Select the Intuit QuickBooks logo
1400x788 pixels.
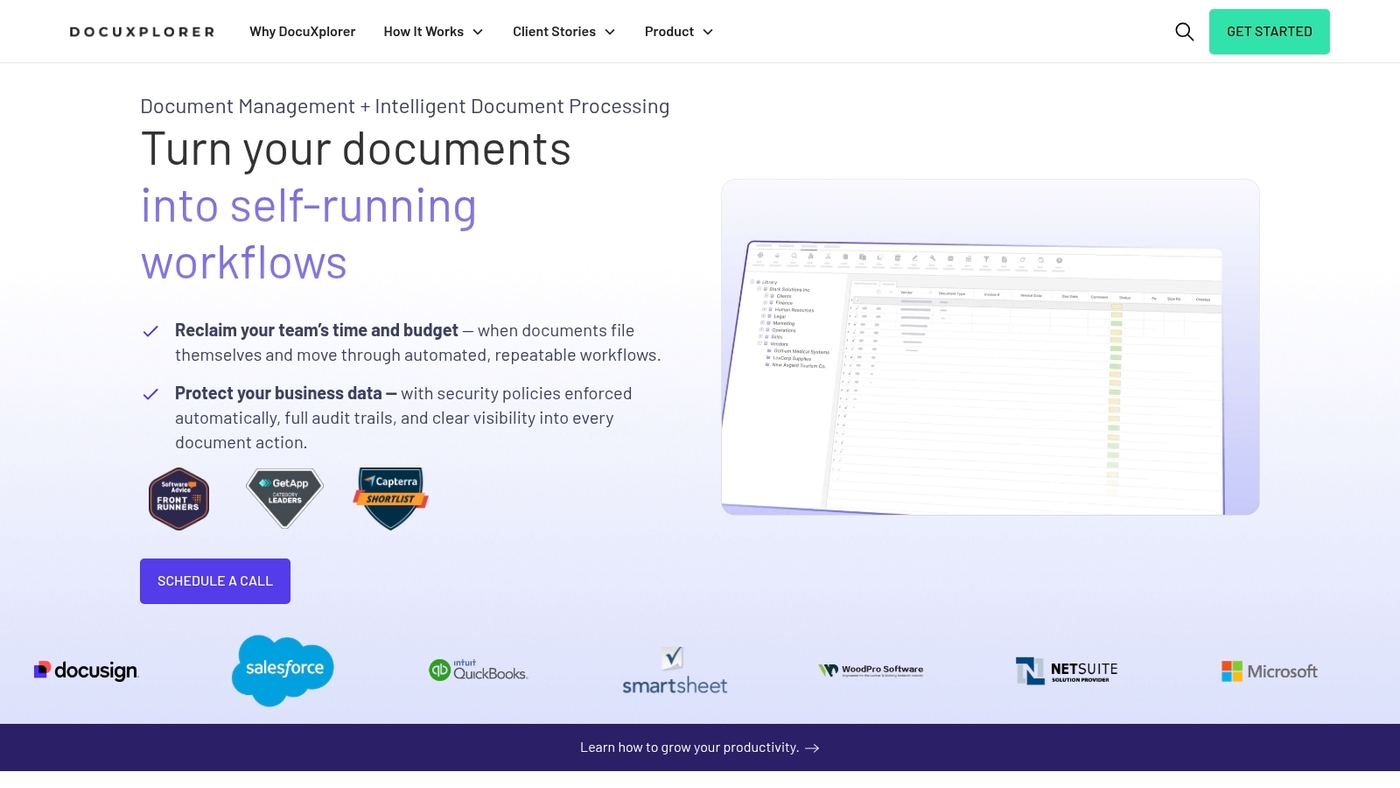[x=478, y=670]
